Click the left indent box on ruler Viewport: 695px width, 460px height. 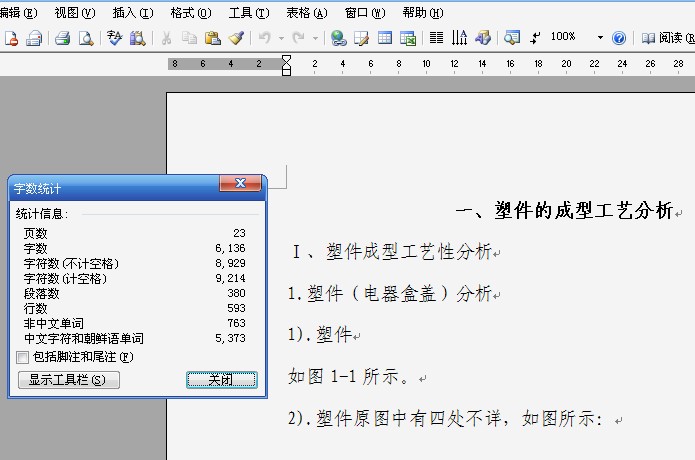[x=286, y=72]
